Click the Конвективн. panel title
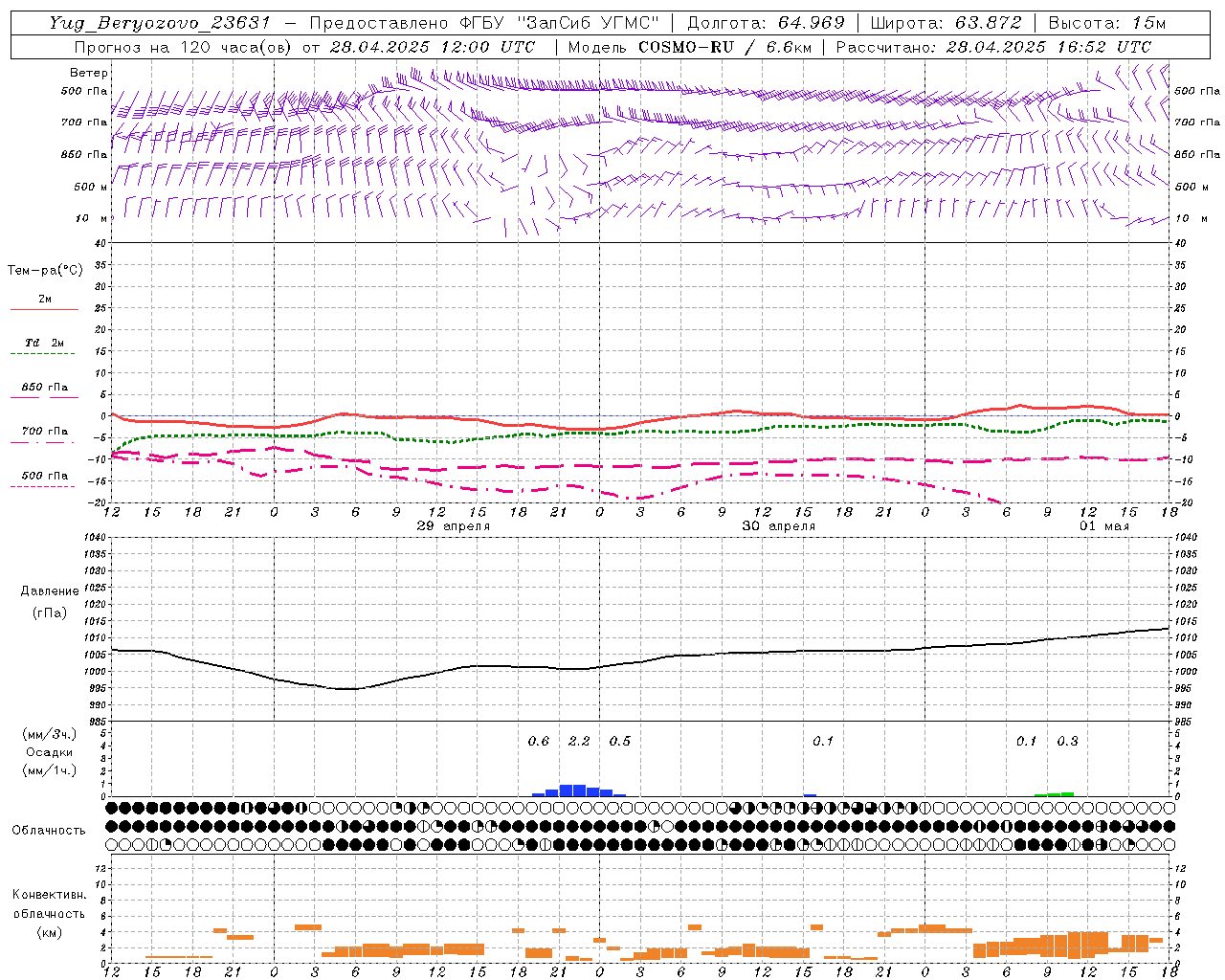 49,895
